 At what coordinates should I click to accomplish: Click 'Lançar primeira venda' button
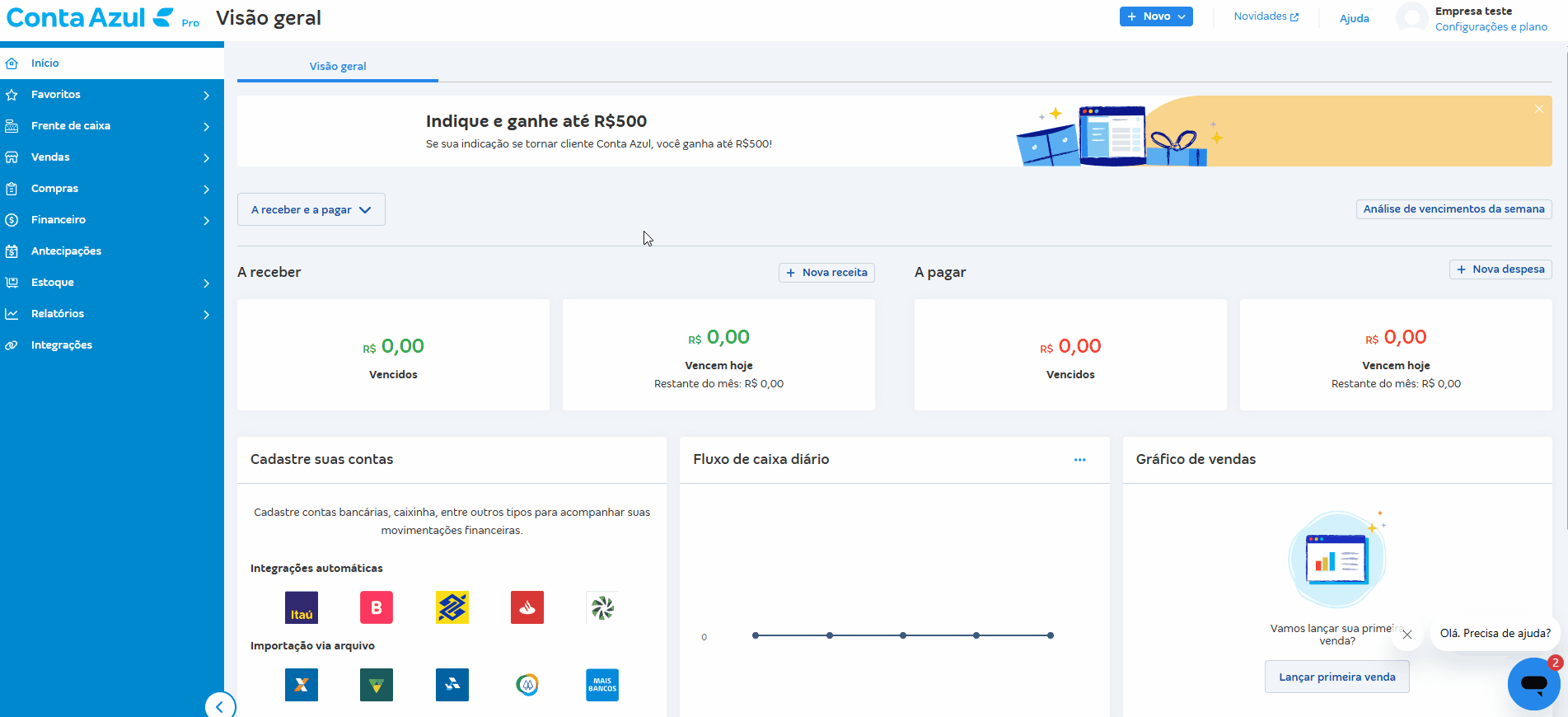click(1336, 677)
